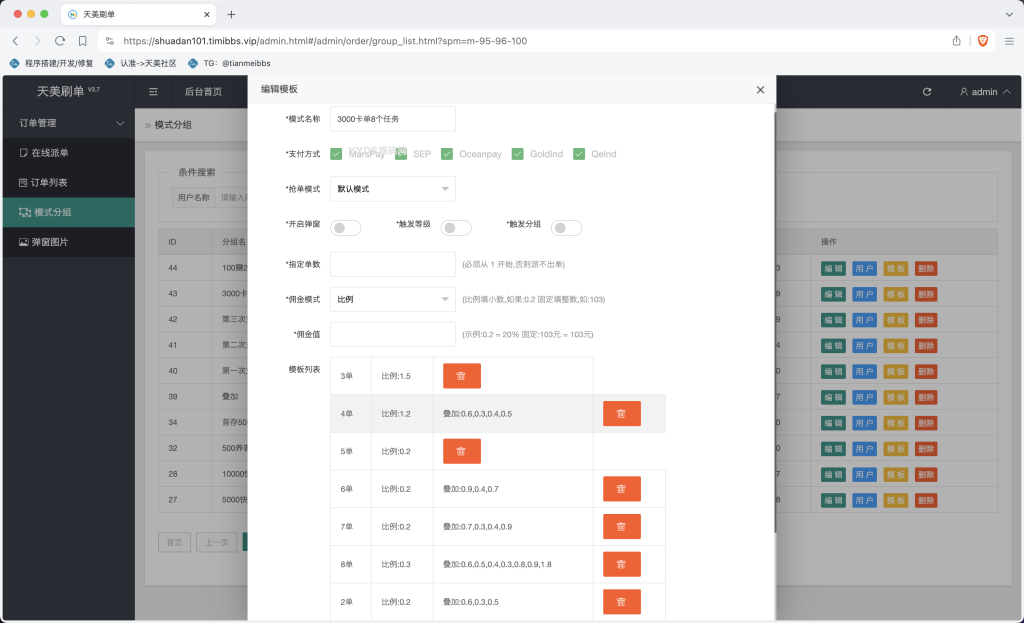Viewport: 1024px width, 623px height.
Task: Delete the 3单 template row
Action: point(461,375)
